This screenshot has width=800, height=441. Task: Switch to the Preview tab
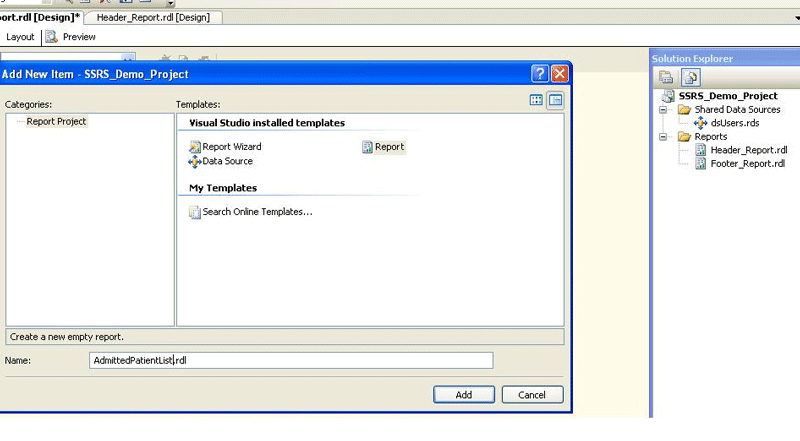pyautogui.click(x=71, y=37)
